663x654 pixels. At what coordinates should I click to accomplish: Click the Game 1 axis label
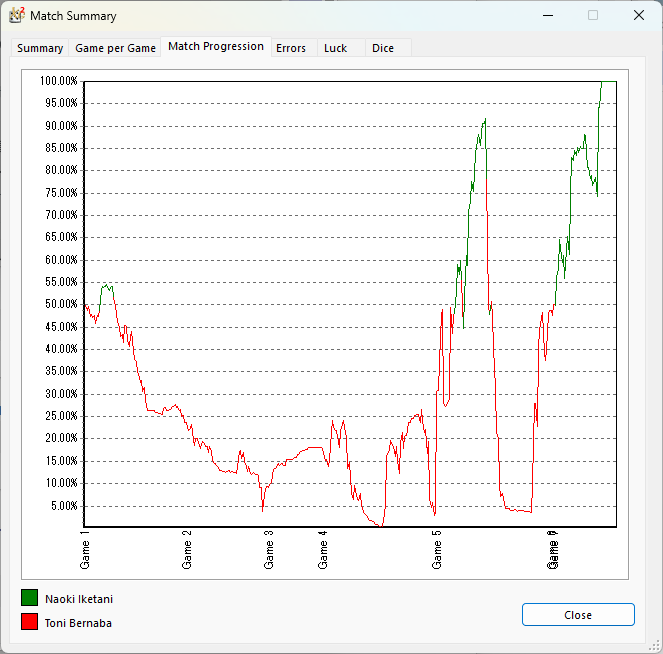[85, 550]
